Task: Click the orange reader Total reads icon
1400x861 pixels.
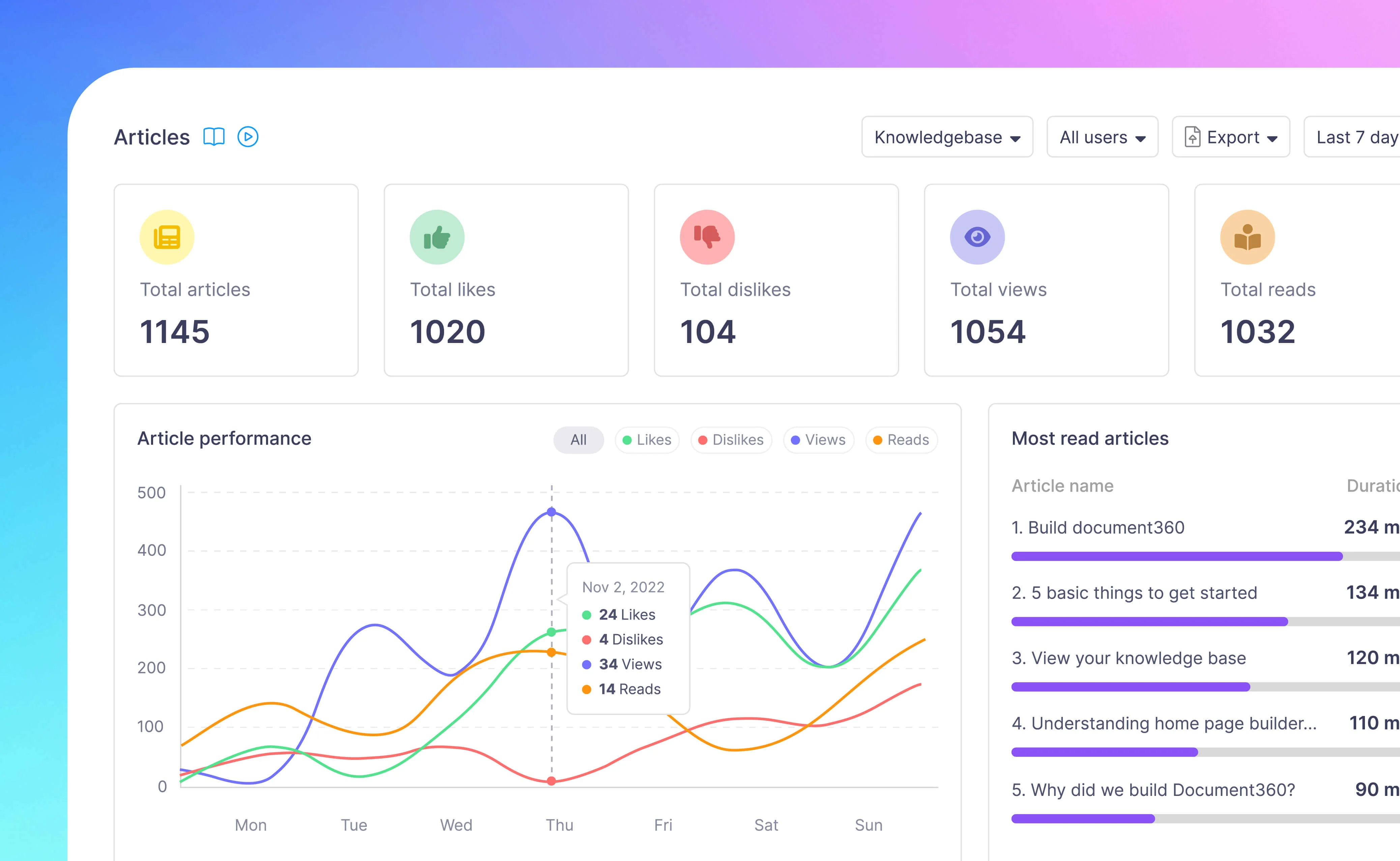Action: click(1247, 237)
